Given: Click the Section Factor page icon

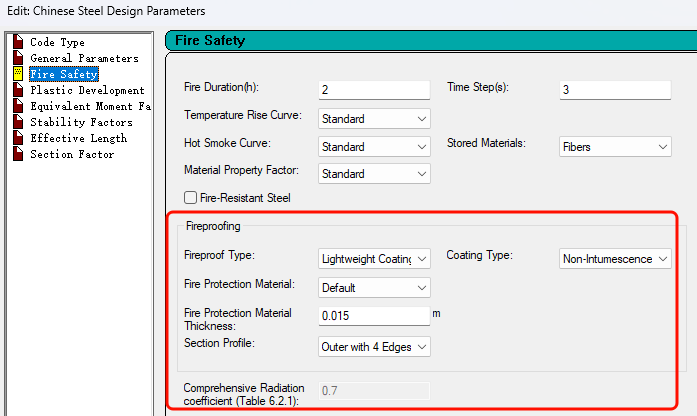Looking at the screenshot, I should click(x=18, y=153).
